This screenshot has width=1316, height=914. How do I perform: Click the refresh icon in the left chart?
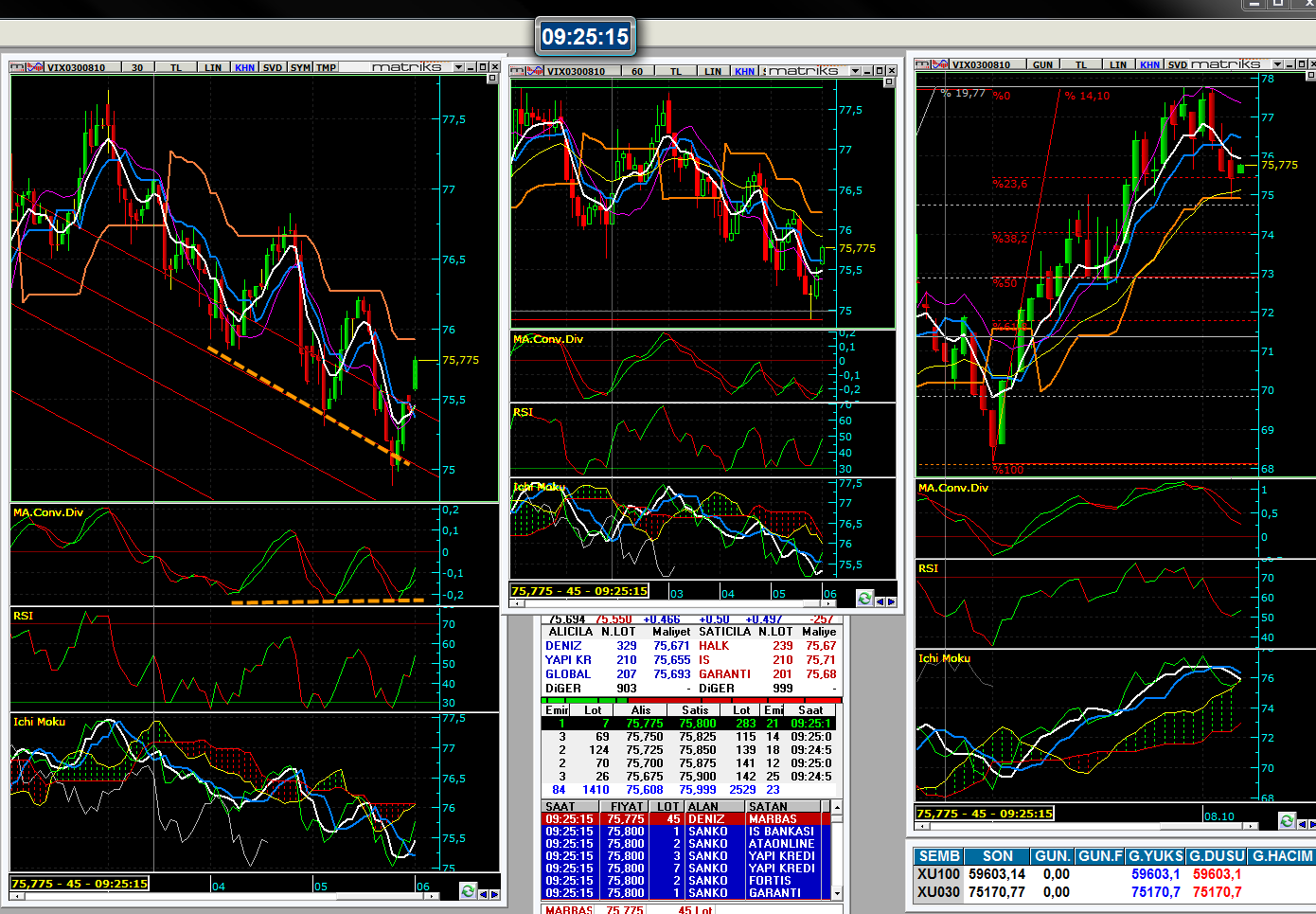tap(468, 890)
